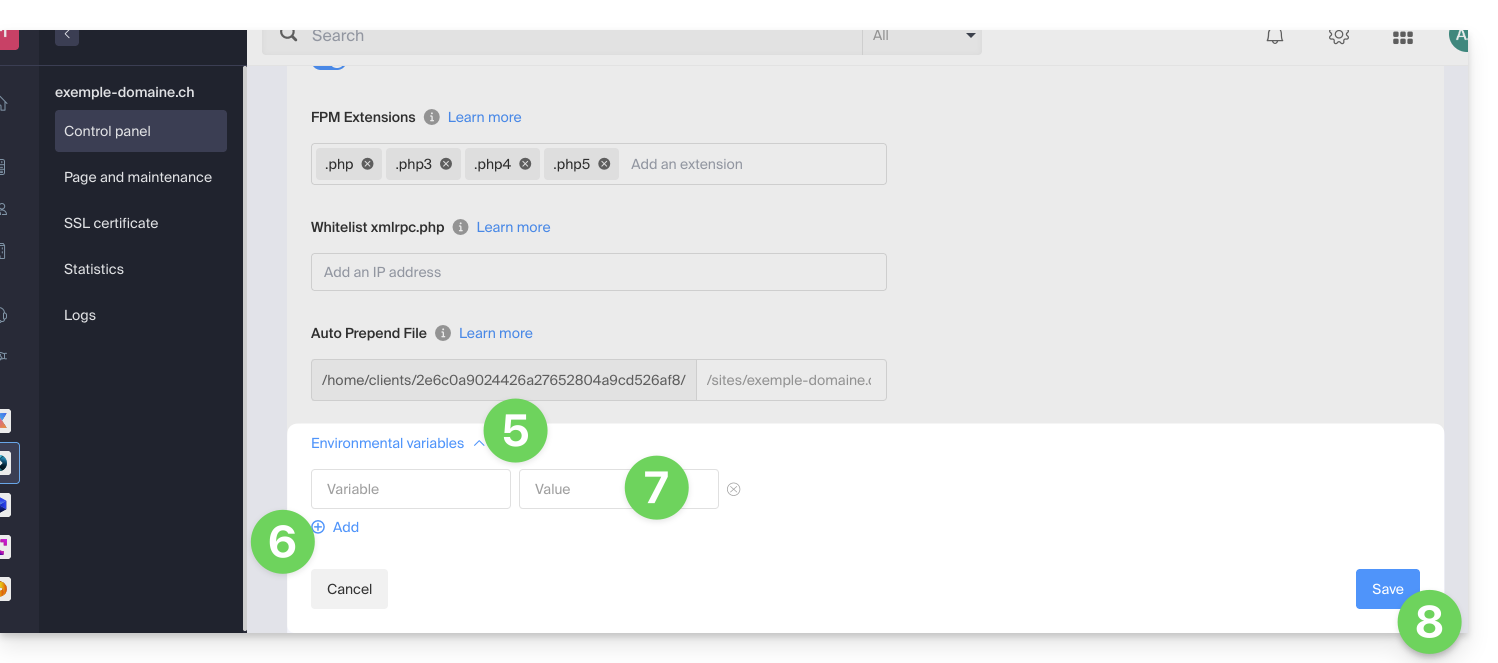The height and width of the screenshot is (663, 1498).
Task: Click info icon beside Auto Prepend File
Action: pos(443,333)
